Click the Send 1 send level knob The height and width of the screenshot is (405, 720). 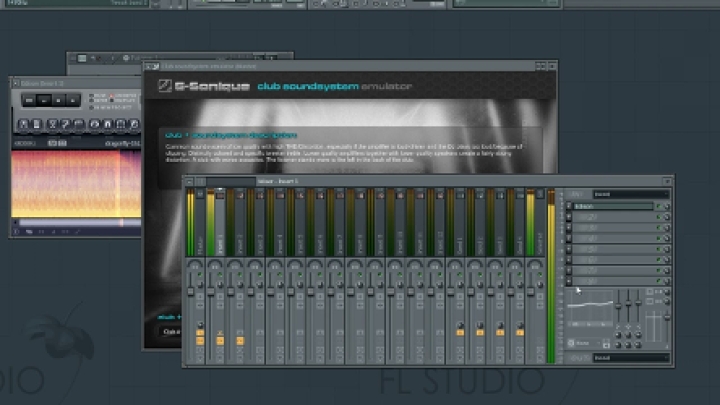[460, 325]
